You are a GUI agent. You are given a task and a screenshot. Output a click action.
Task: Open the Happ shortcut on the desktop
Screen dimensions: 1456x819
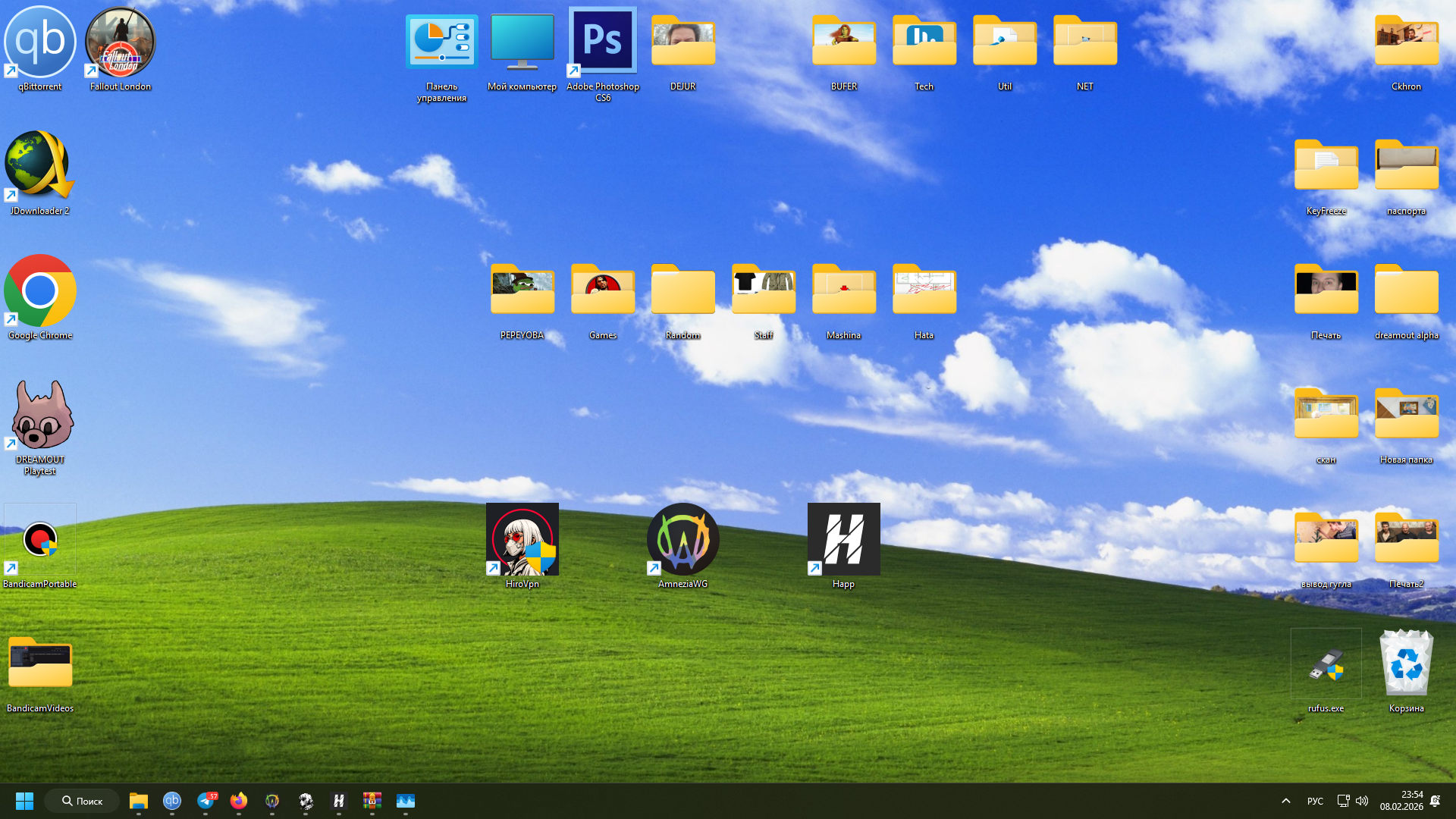coord(843,540)
